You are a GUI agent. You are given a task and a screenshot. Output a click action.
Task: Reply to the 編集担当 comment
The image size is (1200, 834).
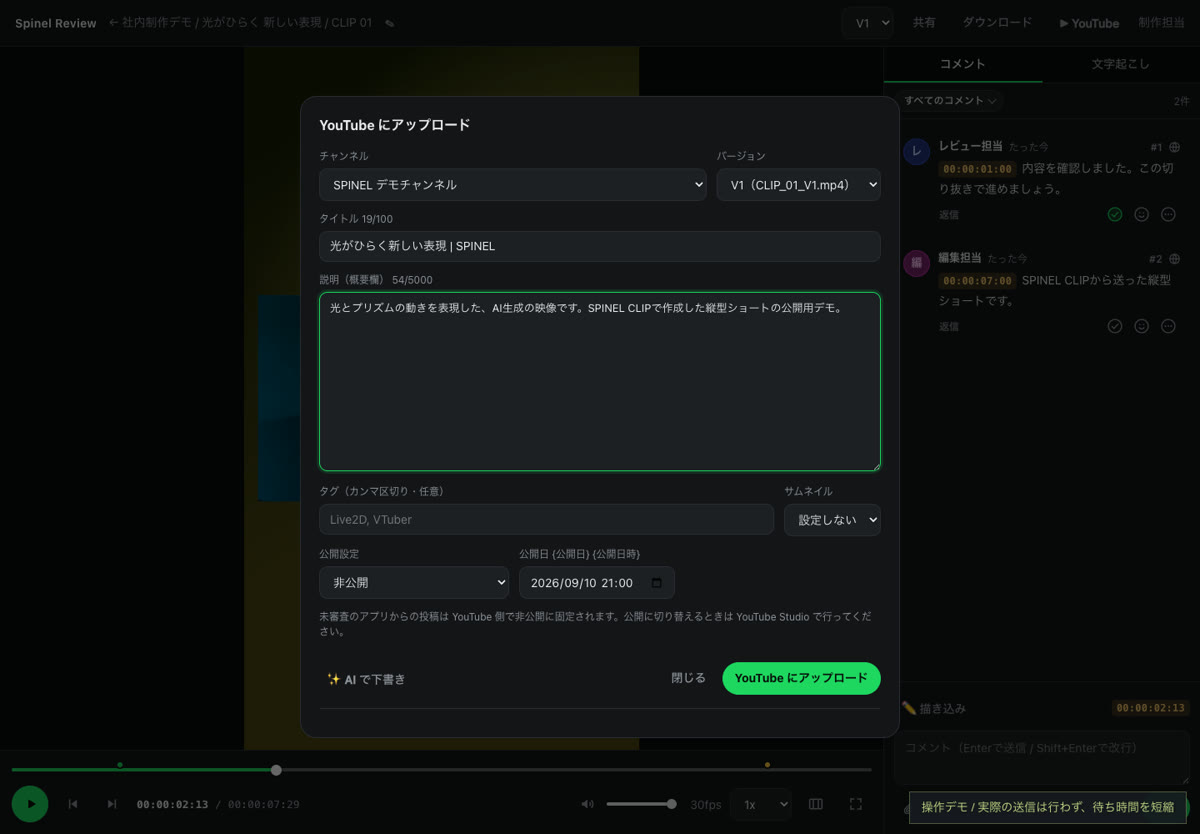(x=949, y=327)
